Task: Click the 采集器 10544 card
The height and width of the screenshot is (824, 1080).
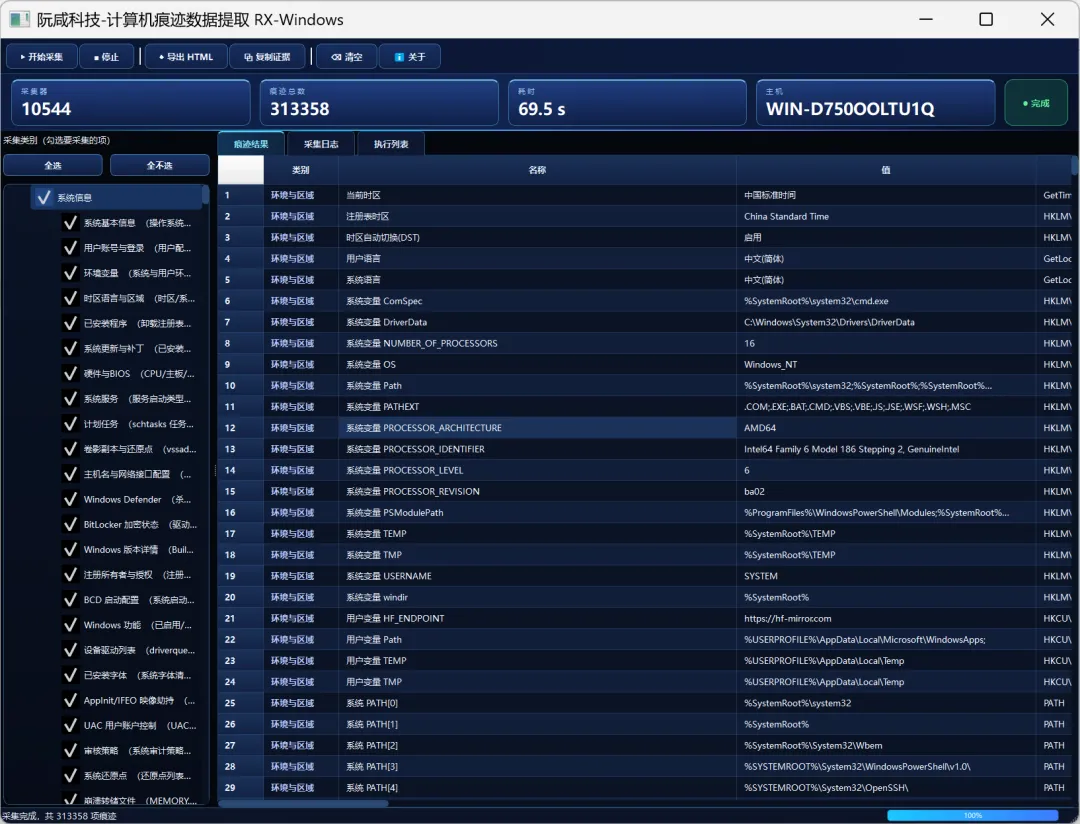Action: (x=131, y=103)
